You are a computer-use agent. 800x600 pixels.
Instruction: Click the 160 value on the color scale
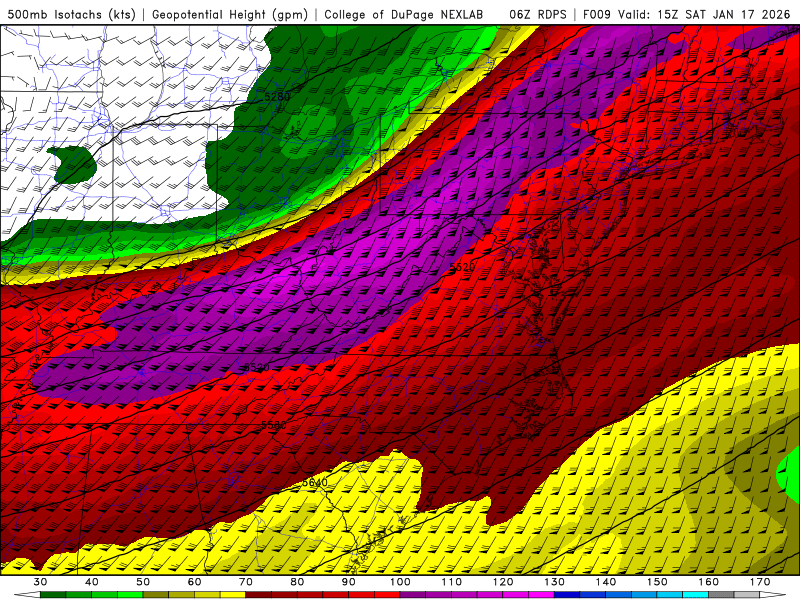(x=709, y=582)
